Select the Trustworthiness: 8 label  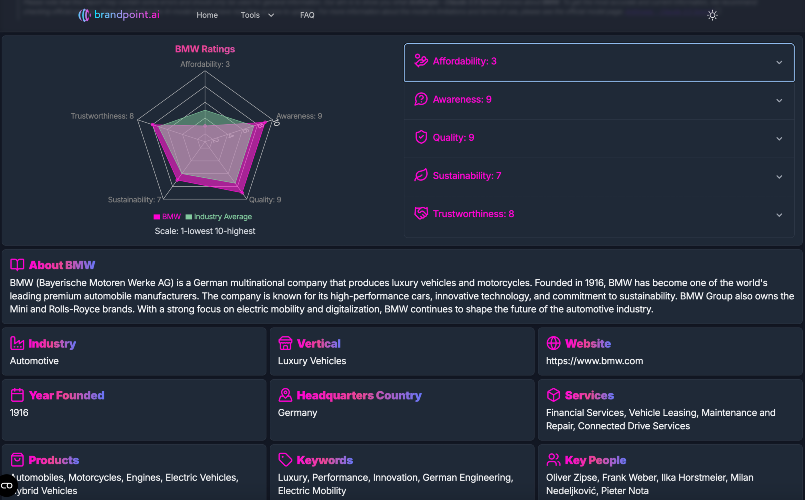coord(473,214)
